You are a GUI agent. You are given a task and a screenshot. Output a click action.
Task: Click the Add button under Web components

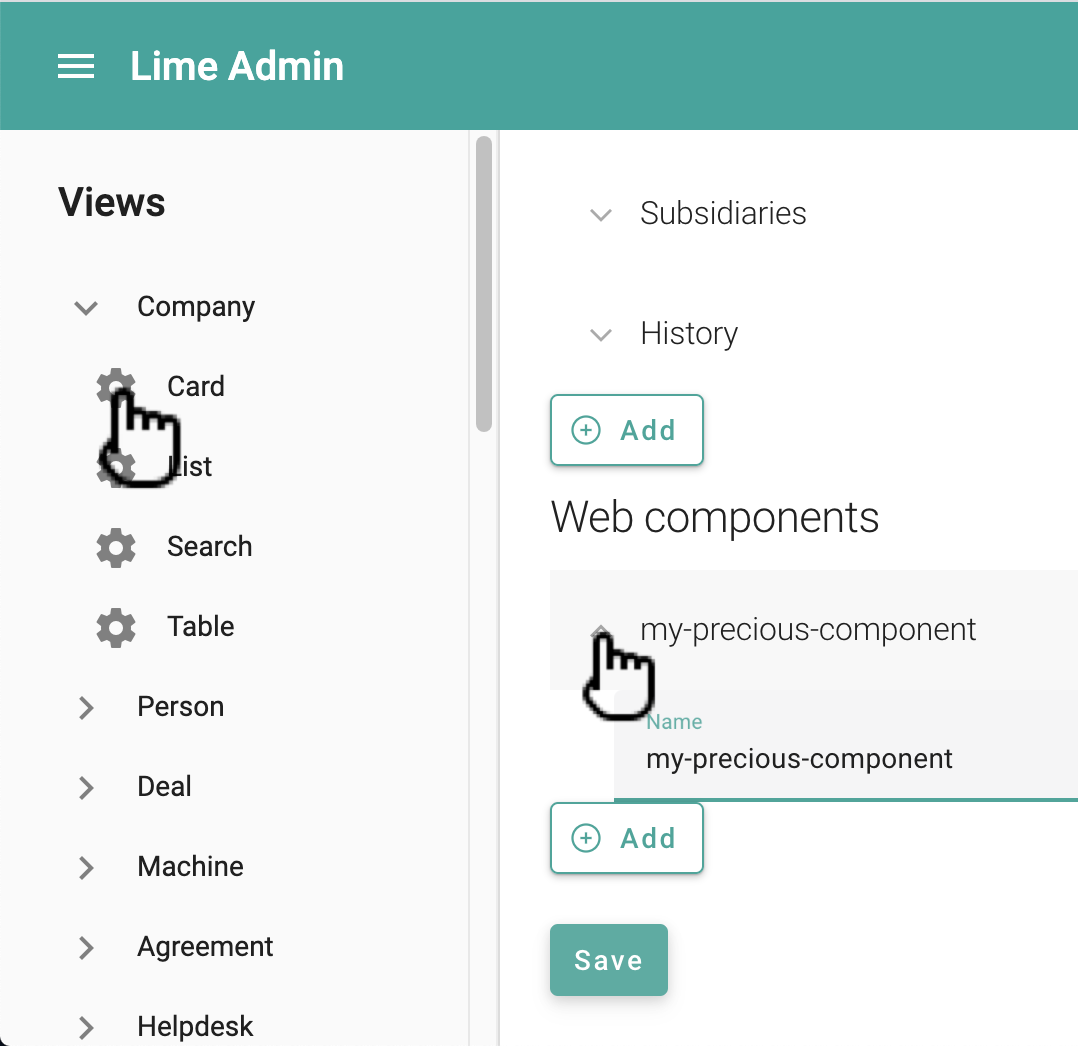tap(627, 838)
